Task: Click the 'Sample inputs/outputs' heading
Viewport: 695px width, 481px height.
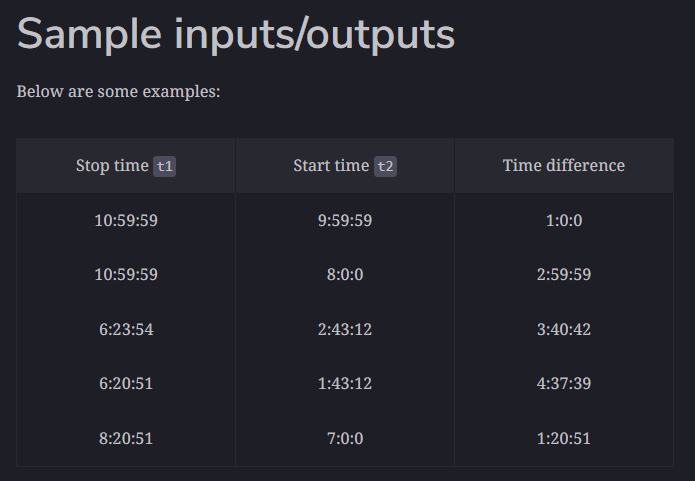Action: pos(236,35)
